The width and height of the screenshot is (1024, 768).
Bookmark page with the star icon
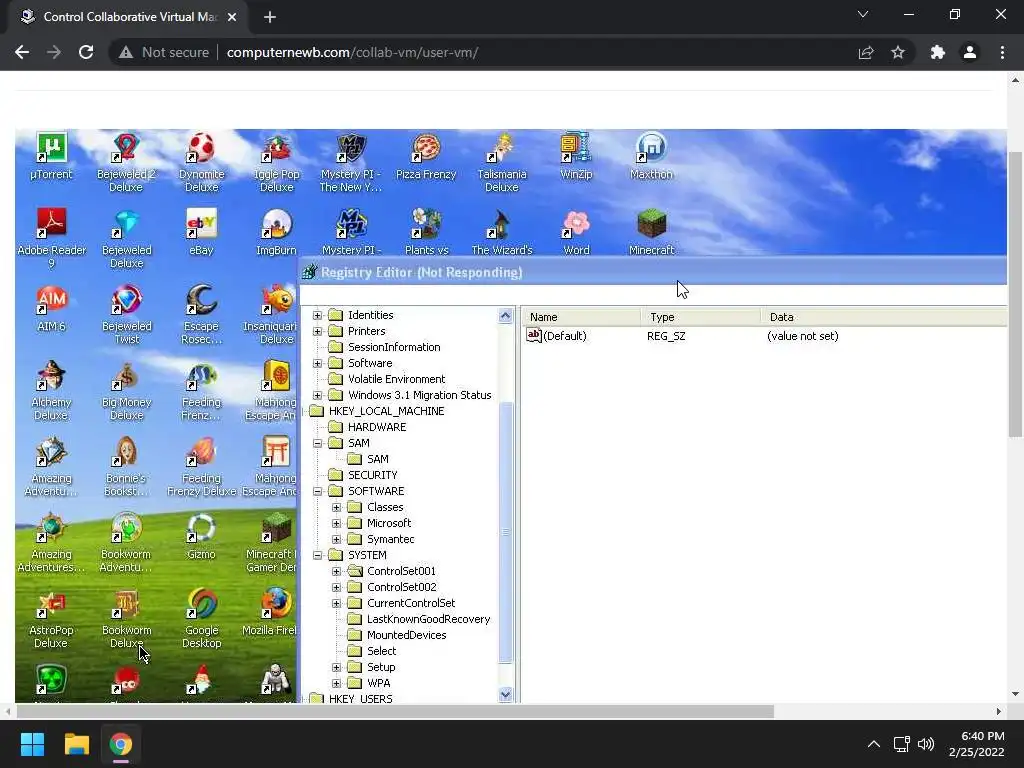pos(898,52)
